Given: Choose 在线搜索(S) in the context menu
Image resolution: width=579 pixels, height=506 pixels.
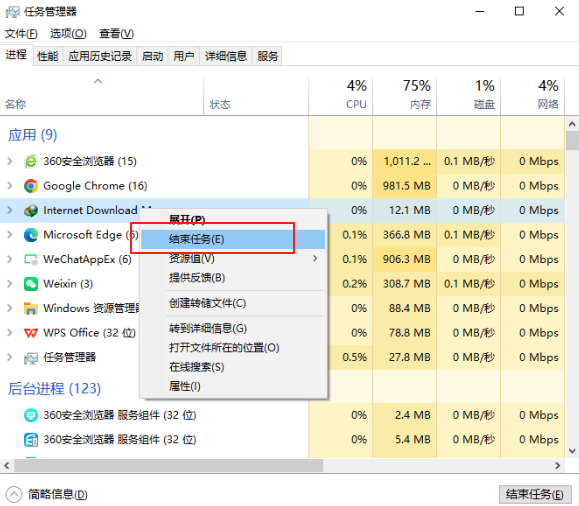Looking at the screenshot, I should click(233, 367).
